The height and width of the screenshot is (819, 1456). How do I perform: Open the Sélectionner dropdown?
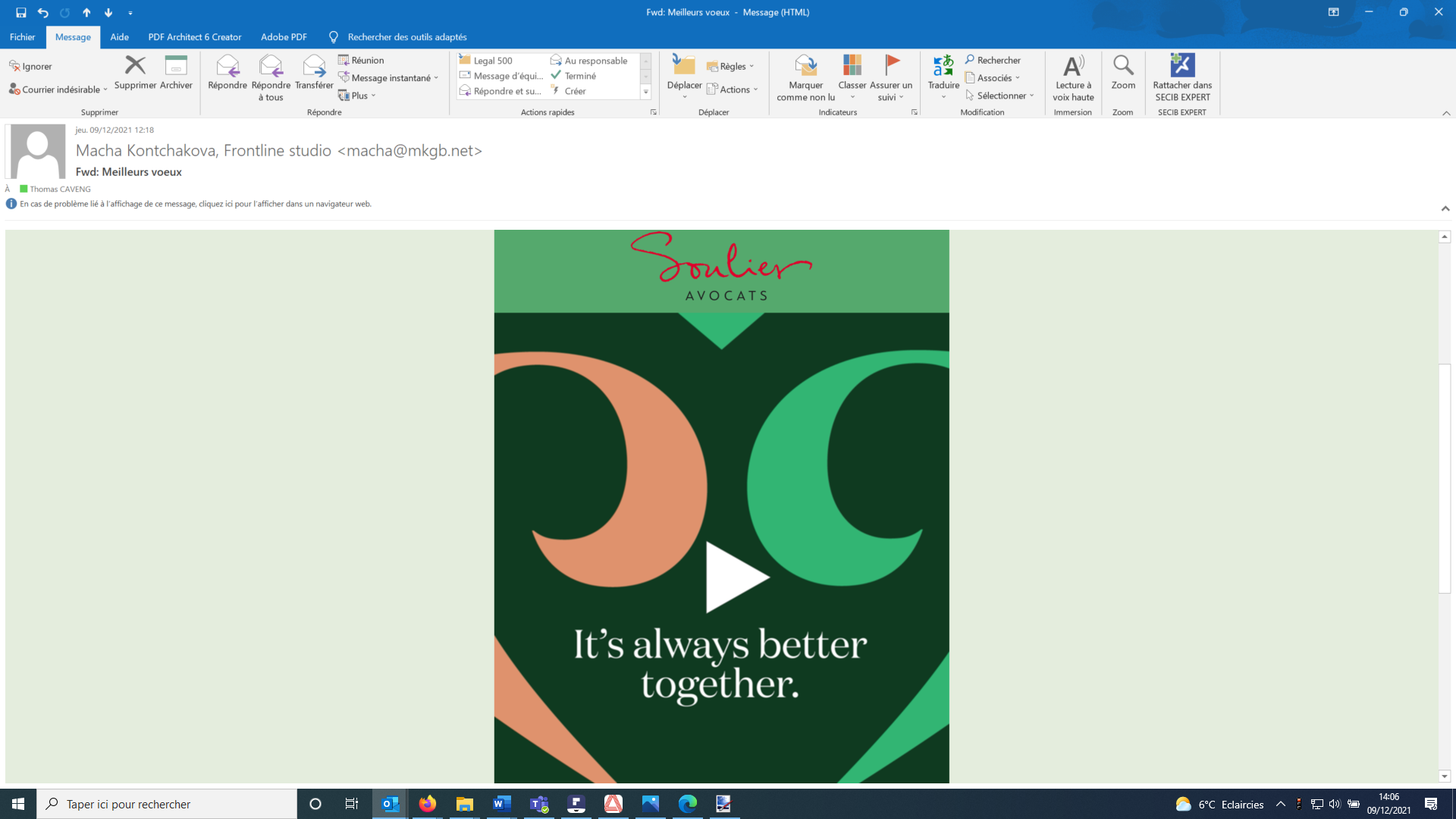click(x=999, y=96)
